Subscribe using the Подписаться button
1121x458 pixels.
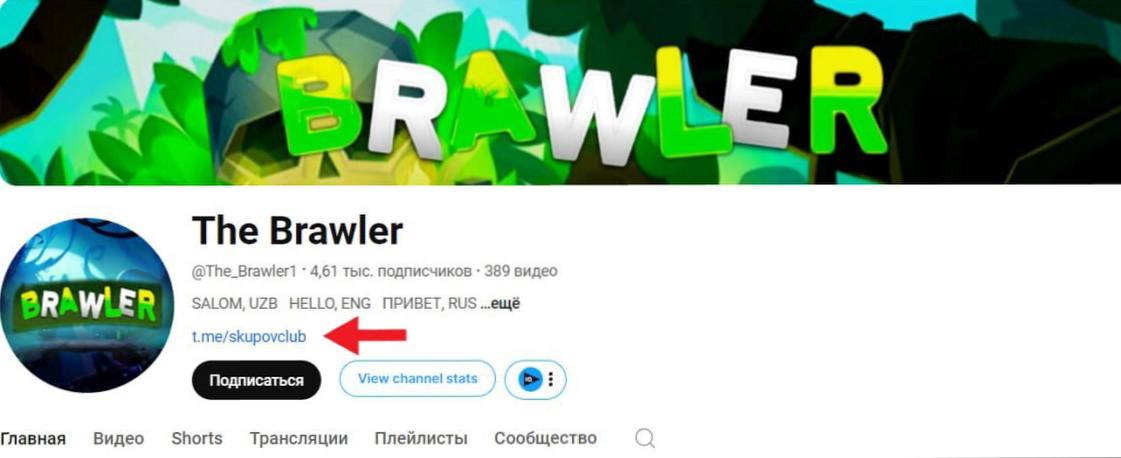click(x=256, y=380)
